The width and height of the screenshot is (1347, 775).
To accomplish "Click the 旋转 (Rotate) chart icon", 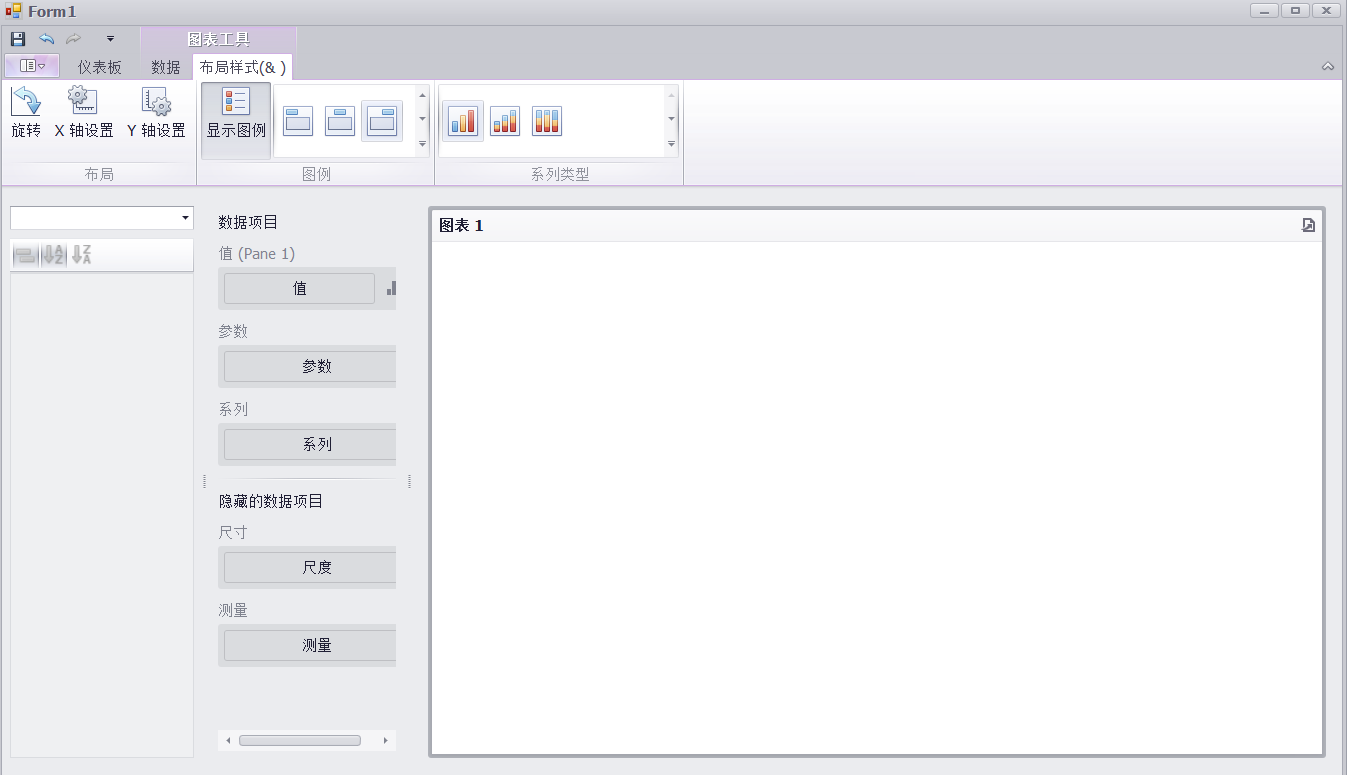I will pos(26,112).
